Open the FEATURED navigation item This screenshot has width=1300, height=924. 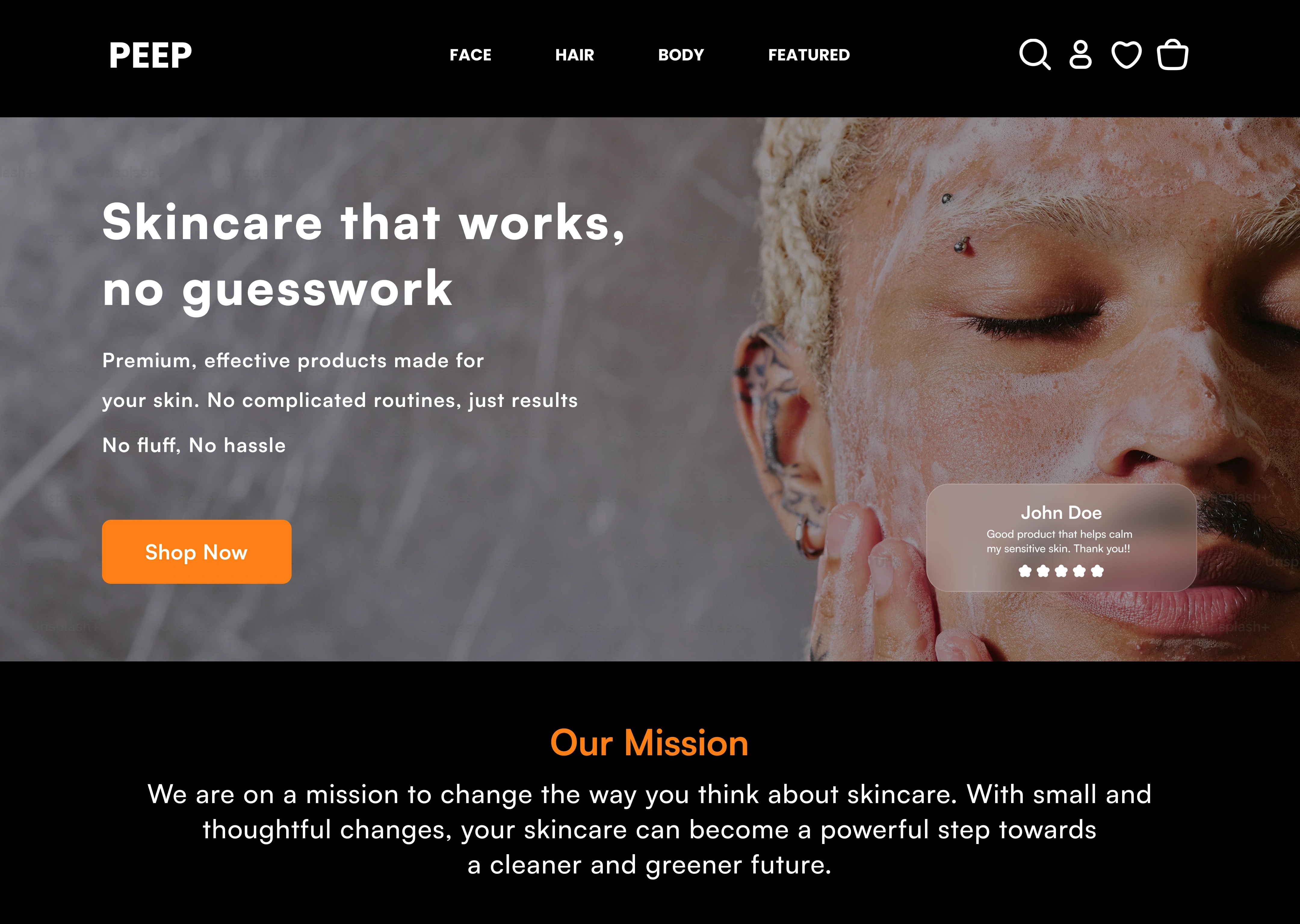pyautogui.click(x=809, y=55)
